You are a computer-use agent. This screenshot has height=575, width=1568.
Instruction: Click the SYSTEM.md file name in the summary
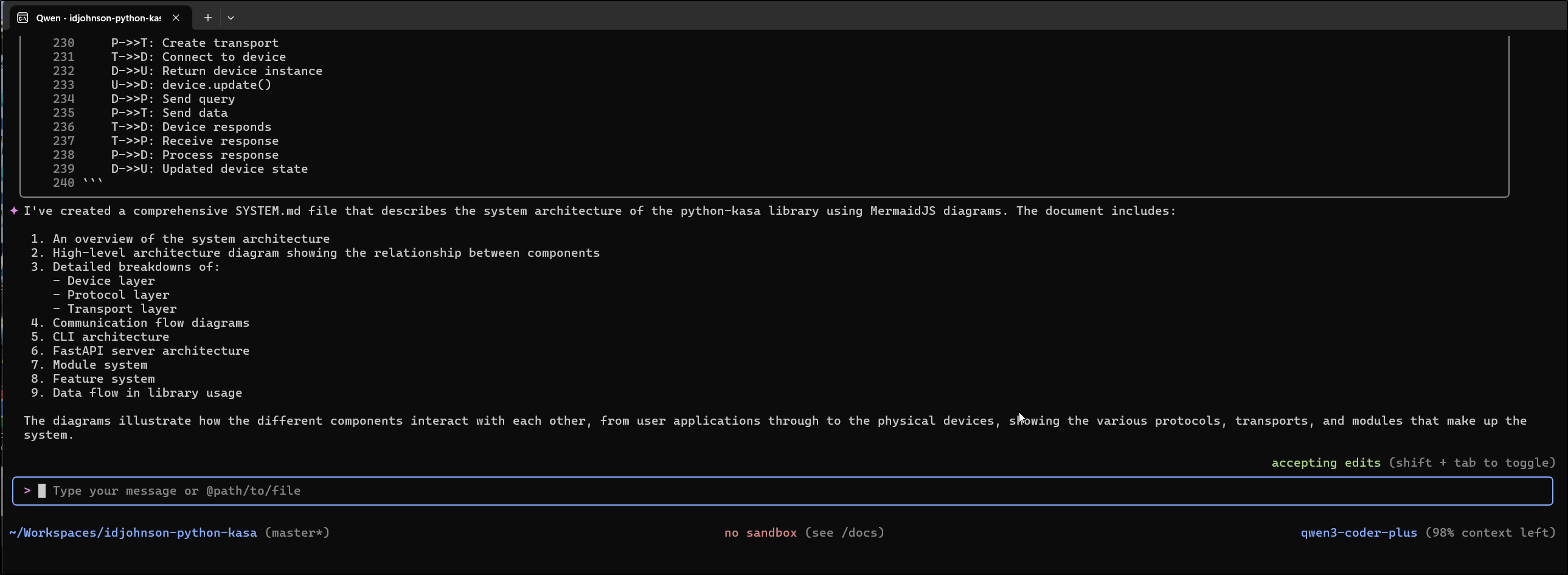click(268, 211)
